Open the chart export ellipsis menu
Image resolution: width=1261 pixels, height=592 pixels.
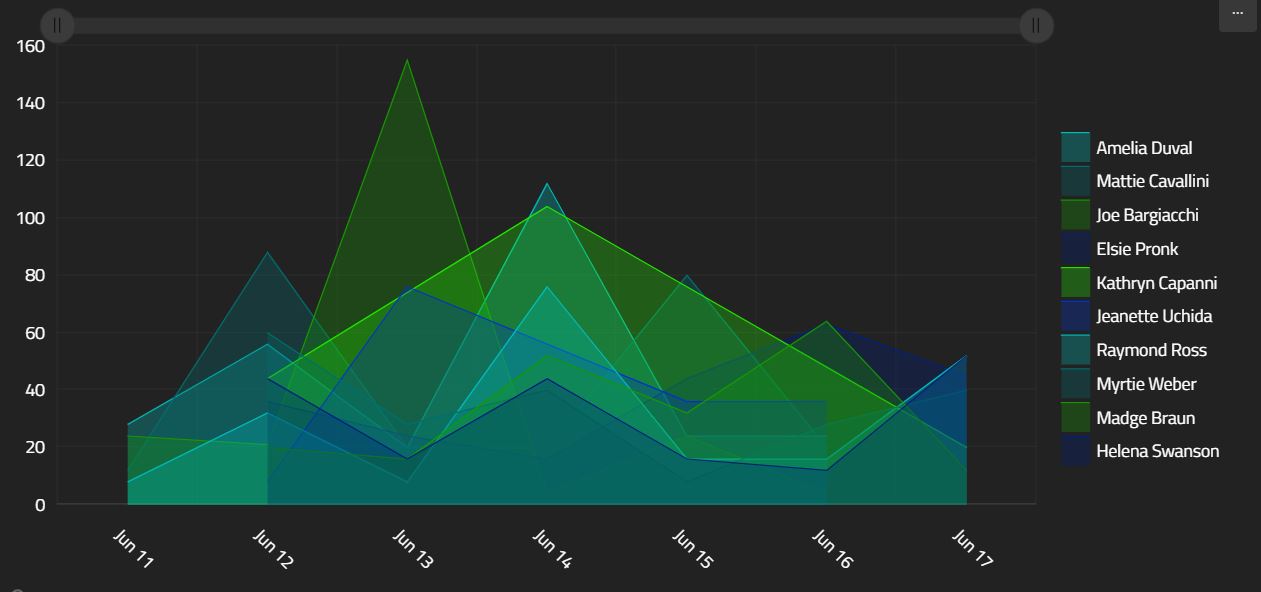pyautogui.click(x=1237, y=14)
